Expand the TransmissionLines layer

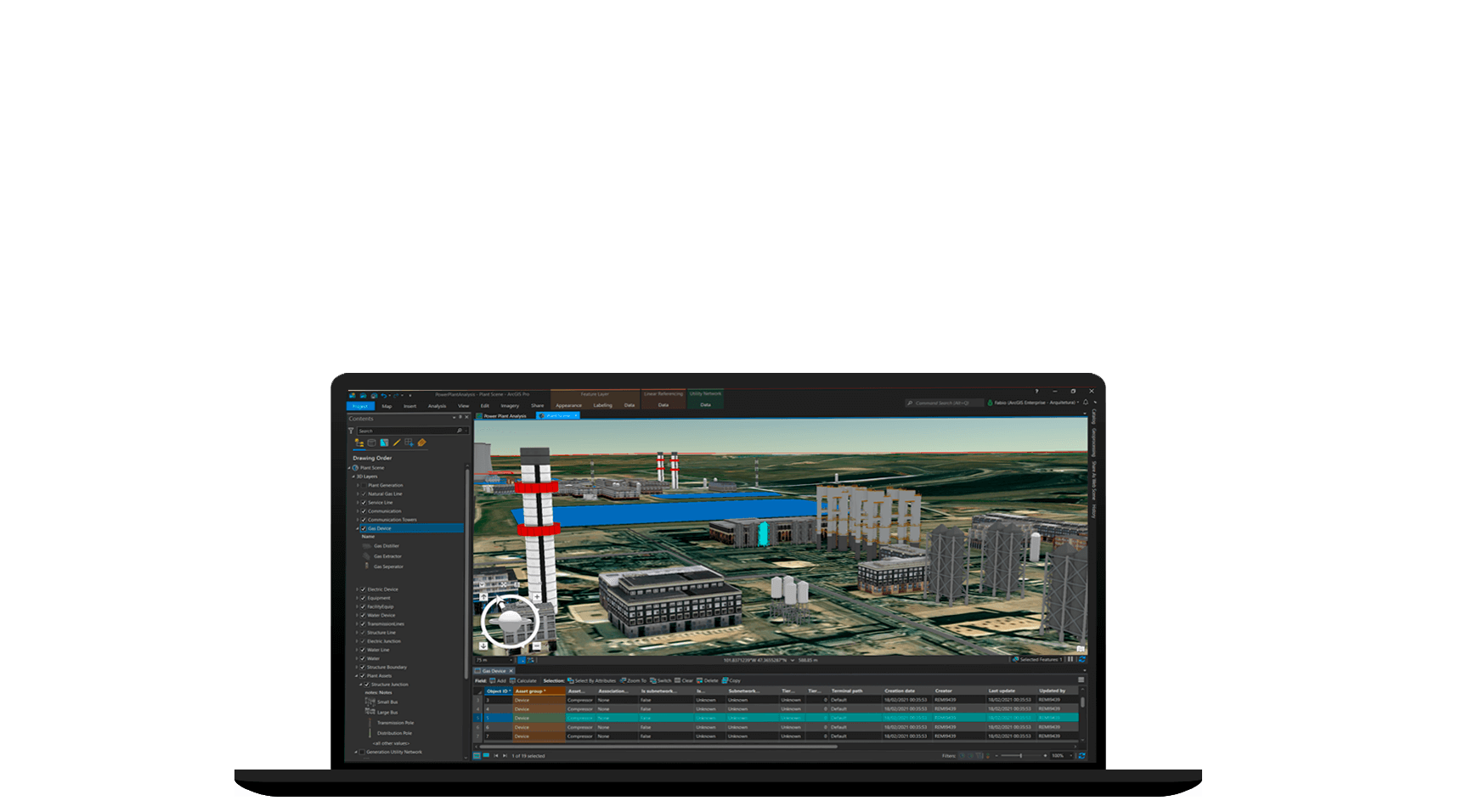click(357, 623)
